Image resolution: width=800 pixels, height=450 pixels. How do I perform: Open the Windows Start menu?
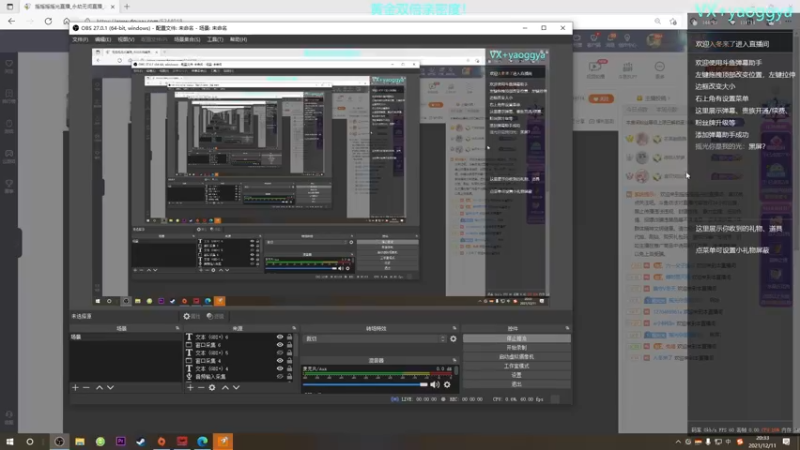[x=10, y=441]
